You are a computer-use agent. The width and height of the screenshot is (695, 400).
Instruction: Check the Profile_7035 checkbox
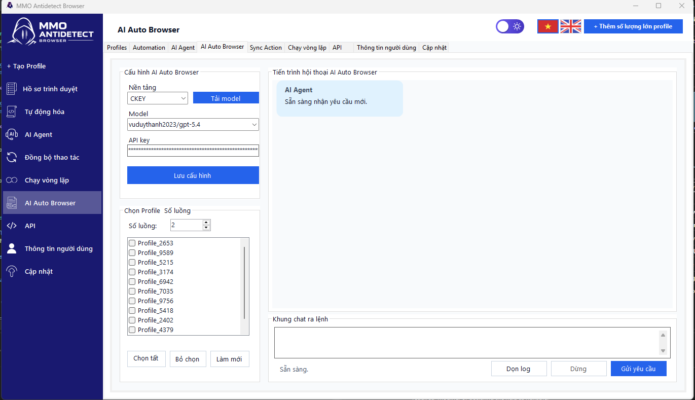132,291
